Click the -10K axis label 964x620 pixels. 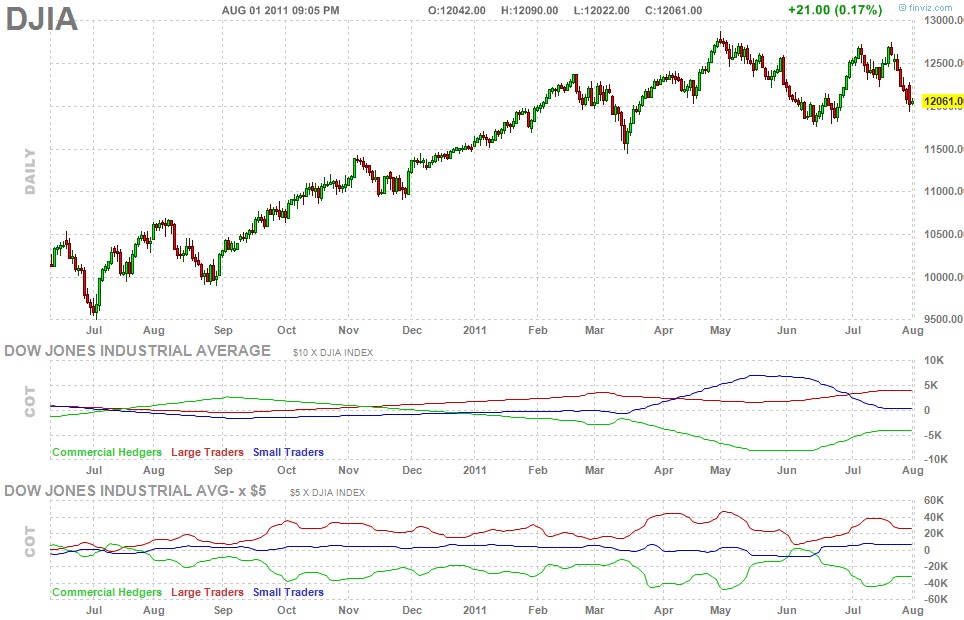point(936,459)
